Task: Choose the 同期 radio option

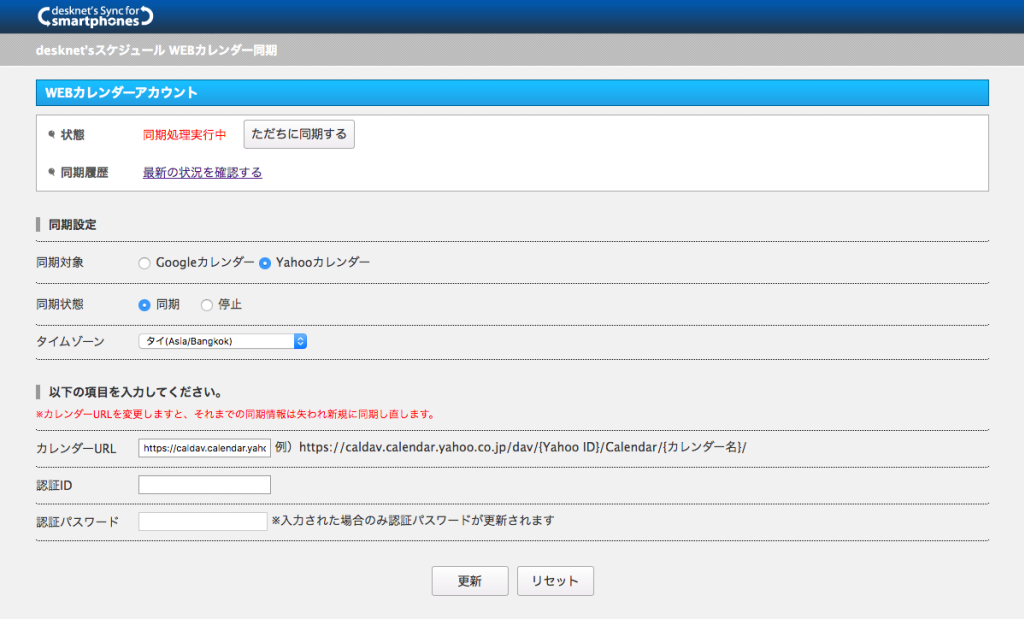Action: [144, 305]
